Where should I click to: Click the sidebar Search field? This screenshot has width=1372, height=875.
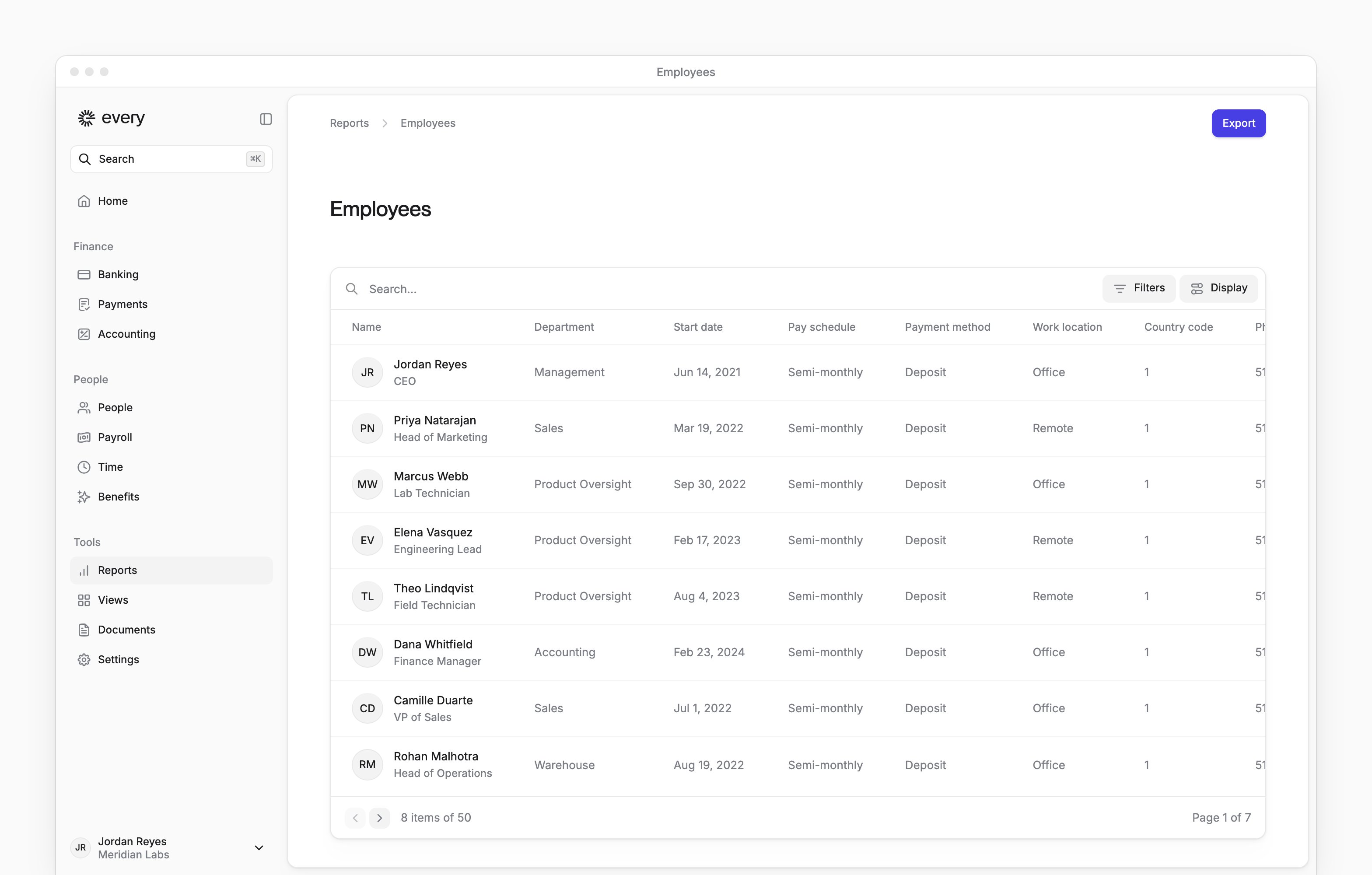tap(171, 159)
